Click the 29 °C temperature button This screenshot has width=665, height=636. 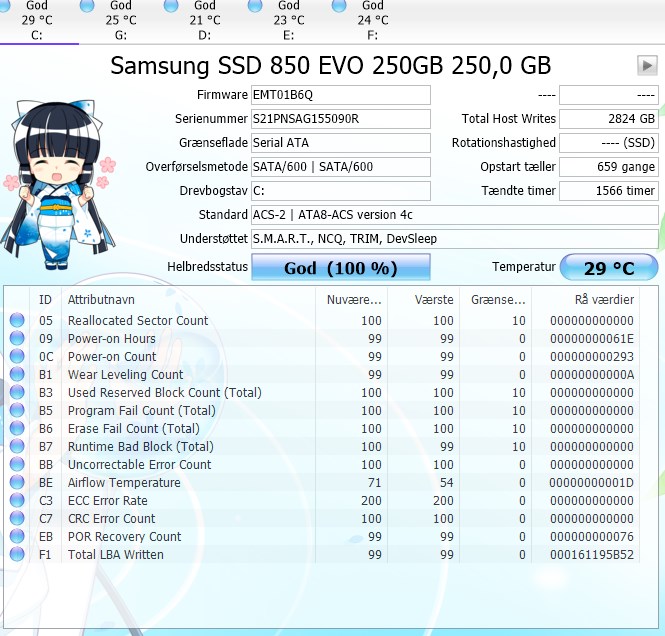tap(609, 267)
